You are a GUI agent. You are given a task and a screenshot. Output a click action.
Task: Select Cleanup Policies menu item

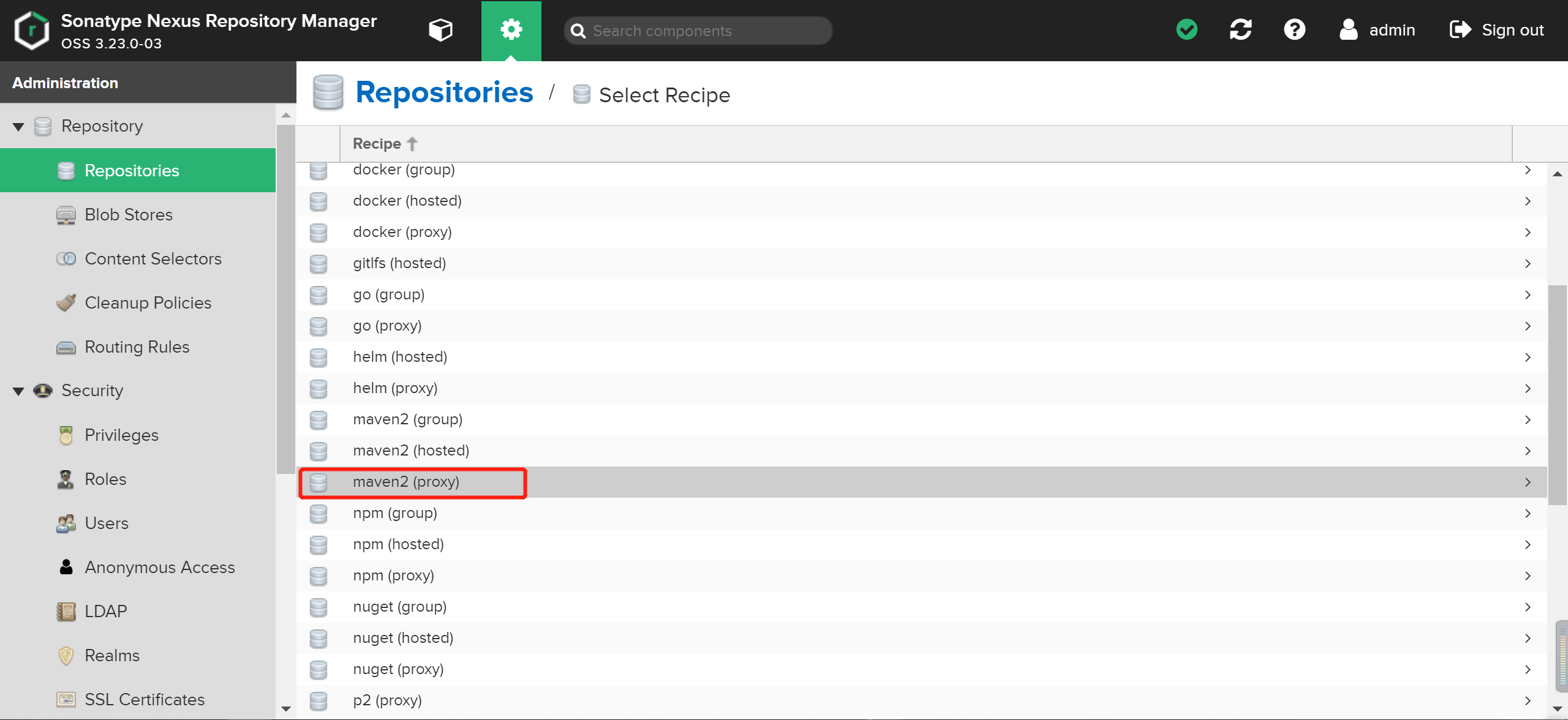point(148,303)
